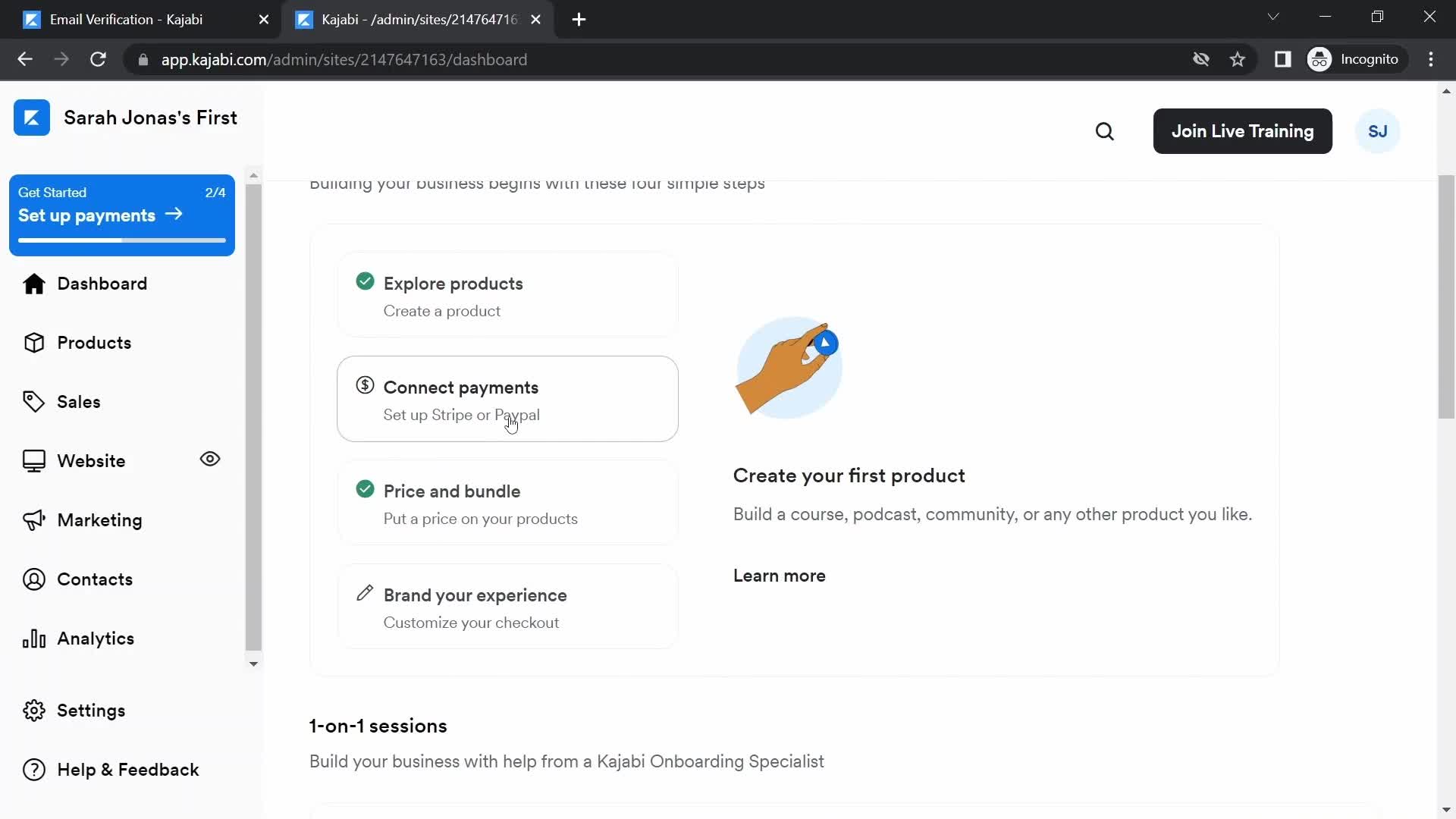Click the hand holding product illustration
The image size is (1456, 819).
[789, 368]
